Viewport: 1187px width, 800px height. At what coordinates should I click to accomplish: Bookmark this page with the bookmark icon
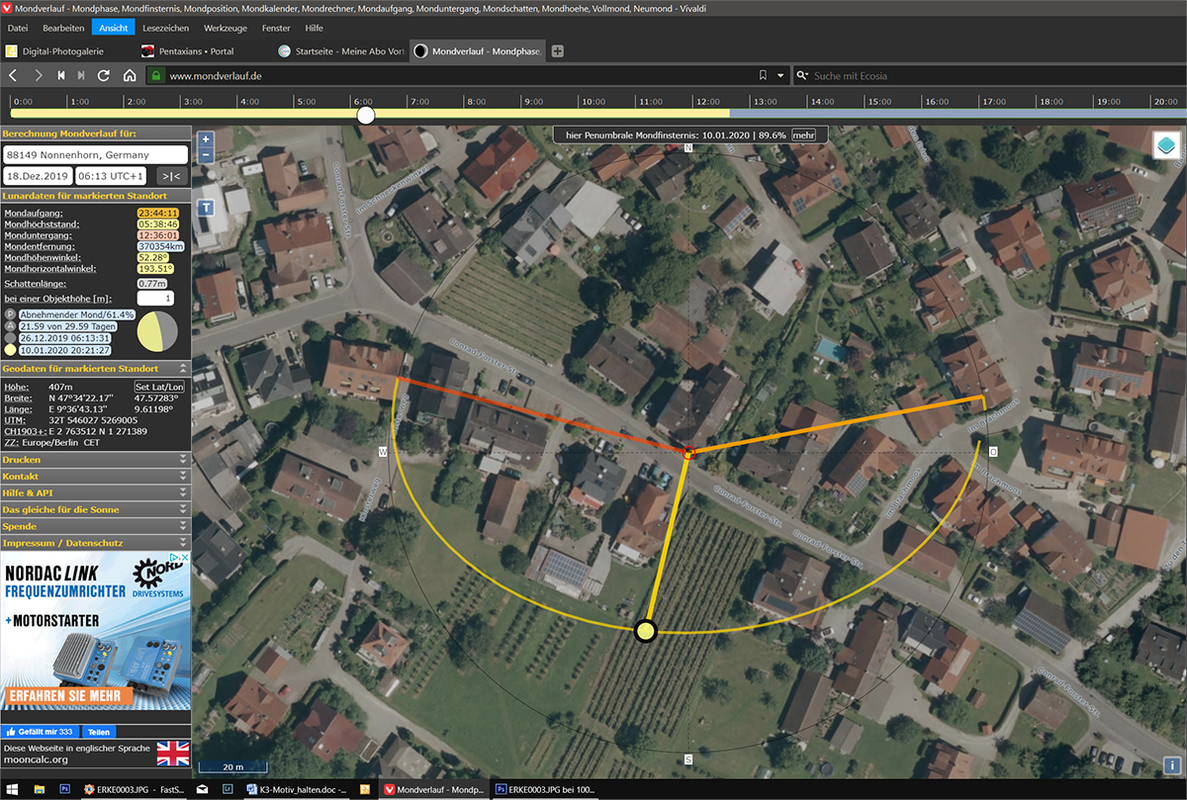click(763, 76)
